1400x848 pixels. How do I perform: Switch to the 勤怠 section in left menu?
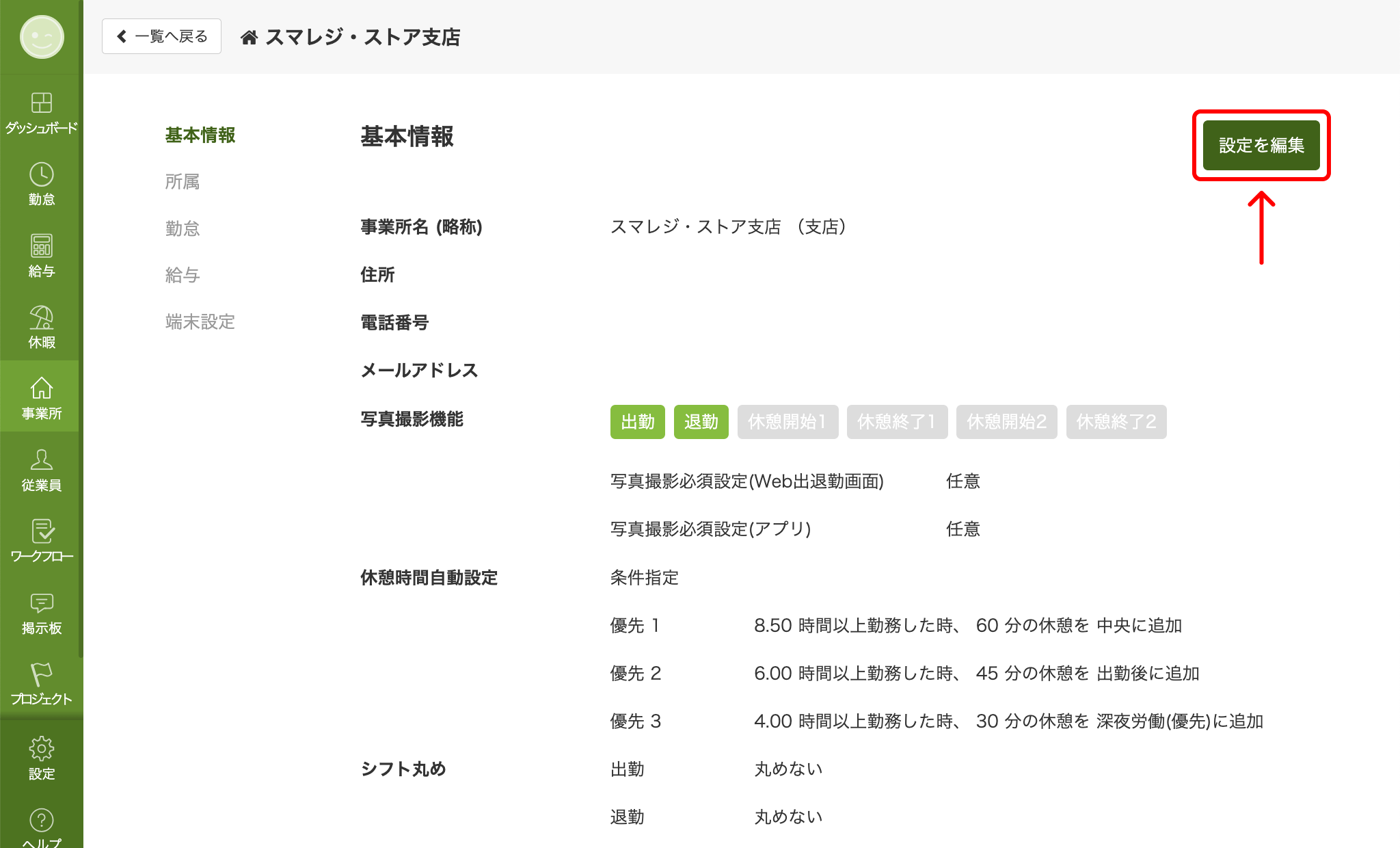tap(183, 228)
